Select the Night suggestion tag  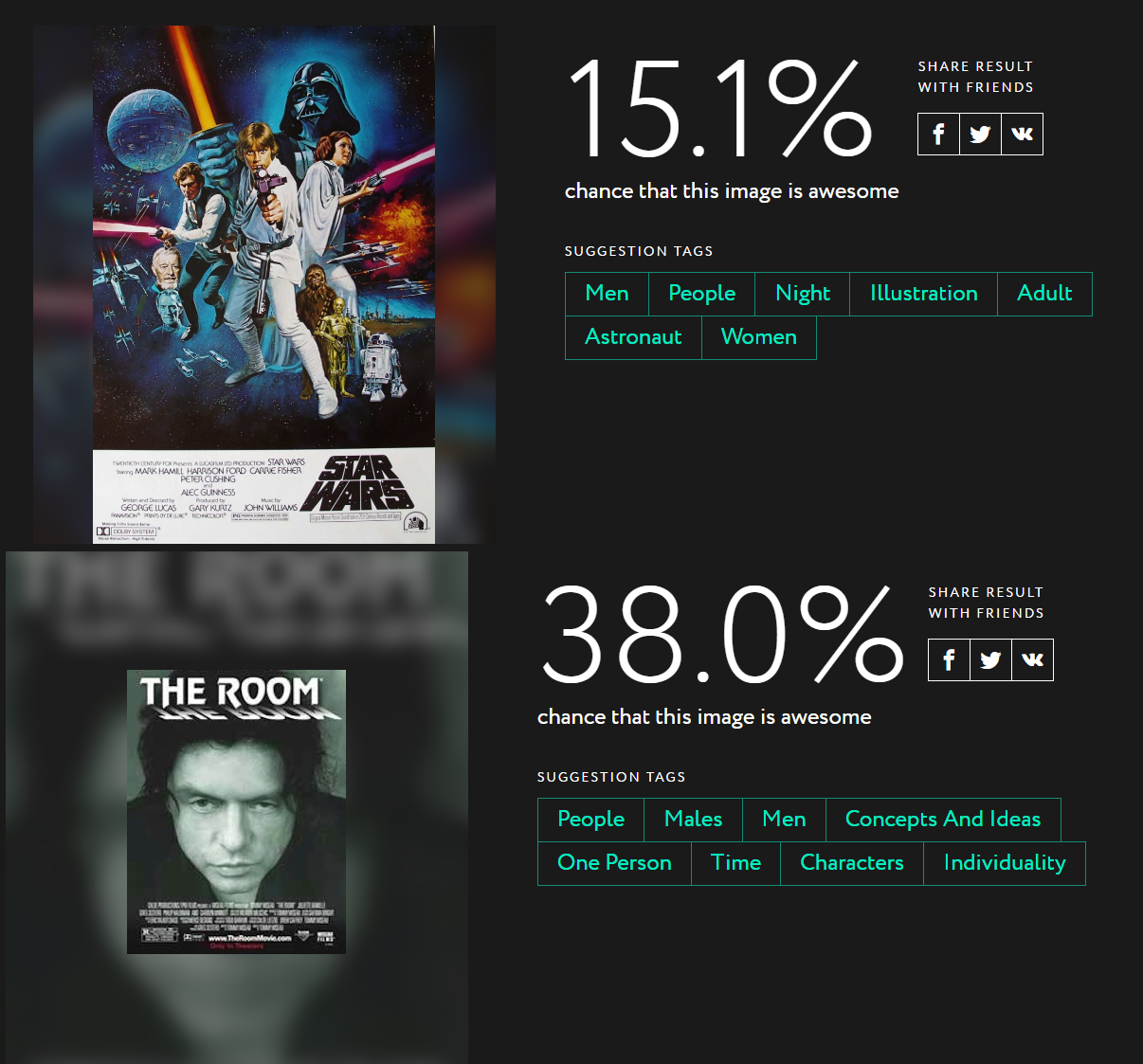803,294
